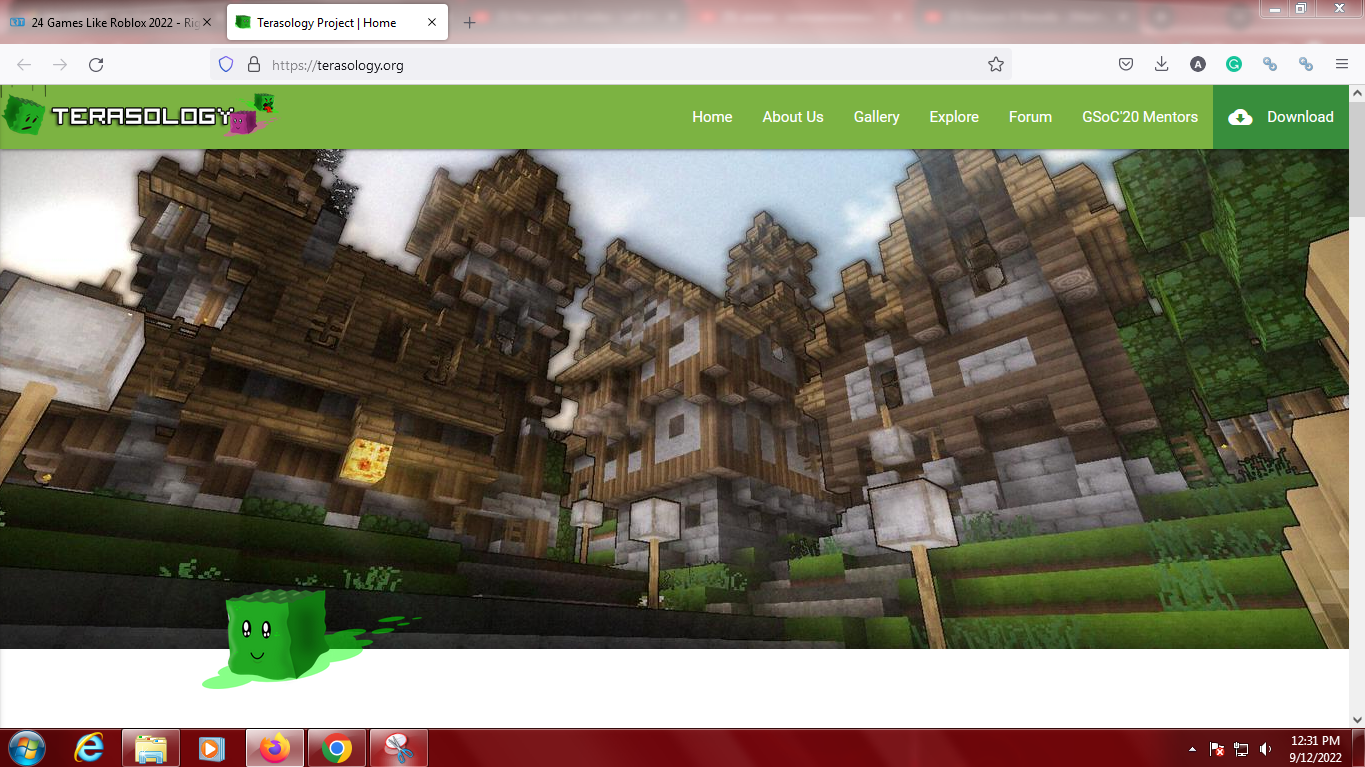
Task: Close the 24 Games Like Roblox tab
Action: (207, 22)
